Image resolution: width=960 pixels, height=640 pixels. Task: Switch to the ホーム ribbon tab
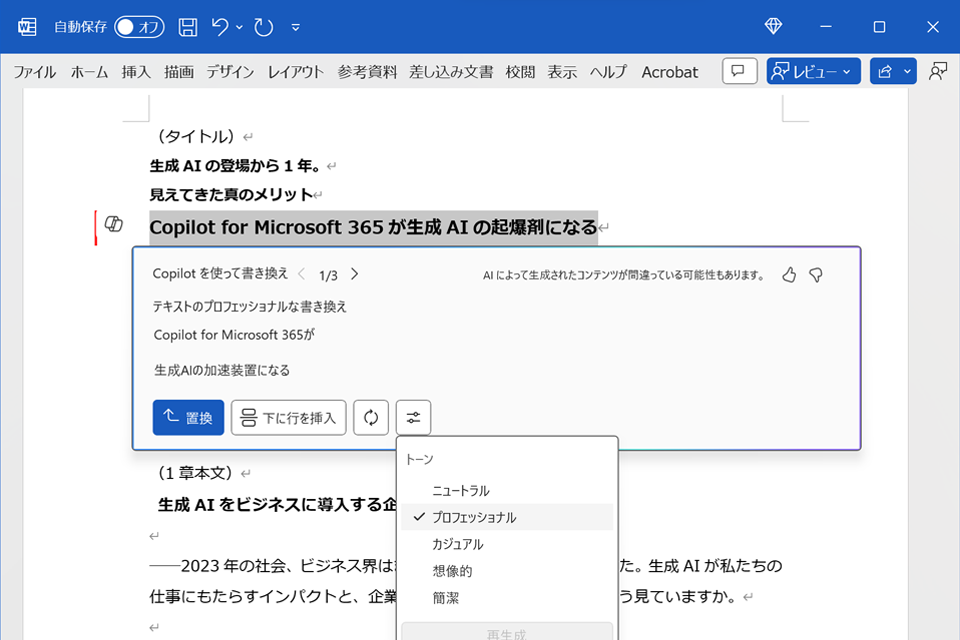point(89,72)
